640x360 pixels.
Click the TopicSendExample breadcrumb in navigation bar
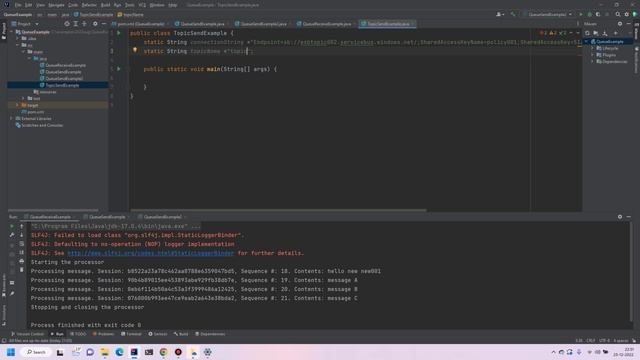tap(93, 14)
